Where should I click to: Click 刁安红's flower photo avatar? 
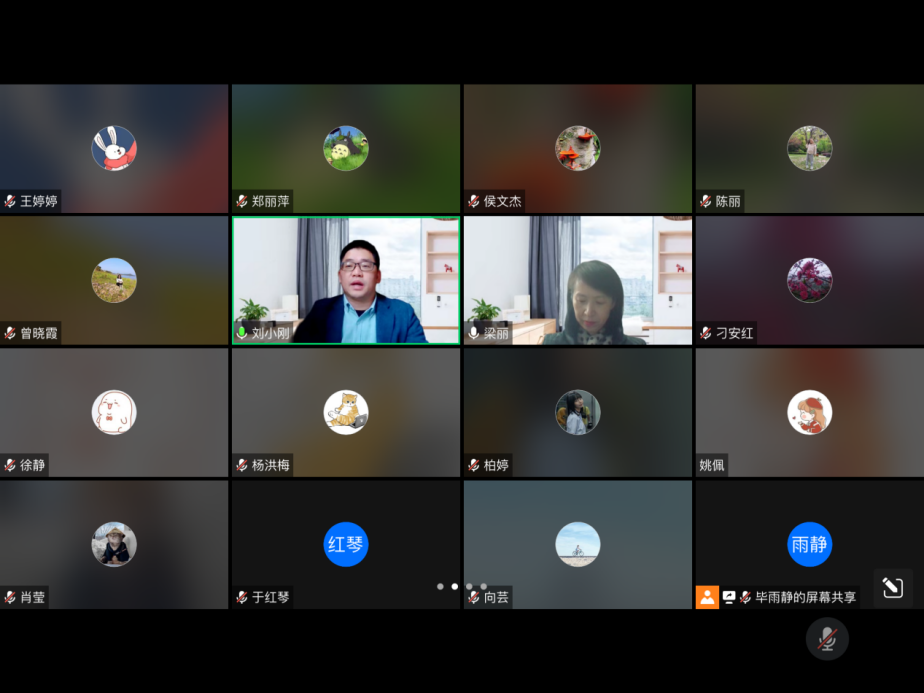(810, 280)
